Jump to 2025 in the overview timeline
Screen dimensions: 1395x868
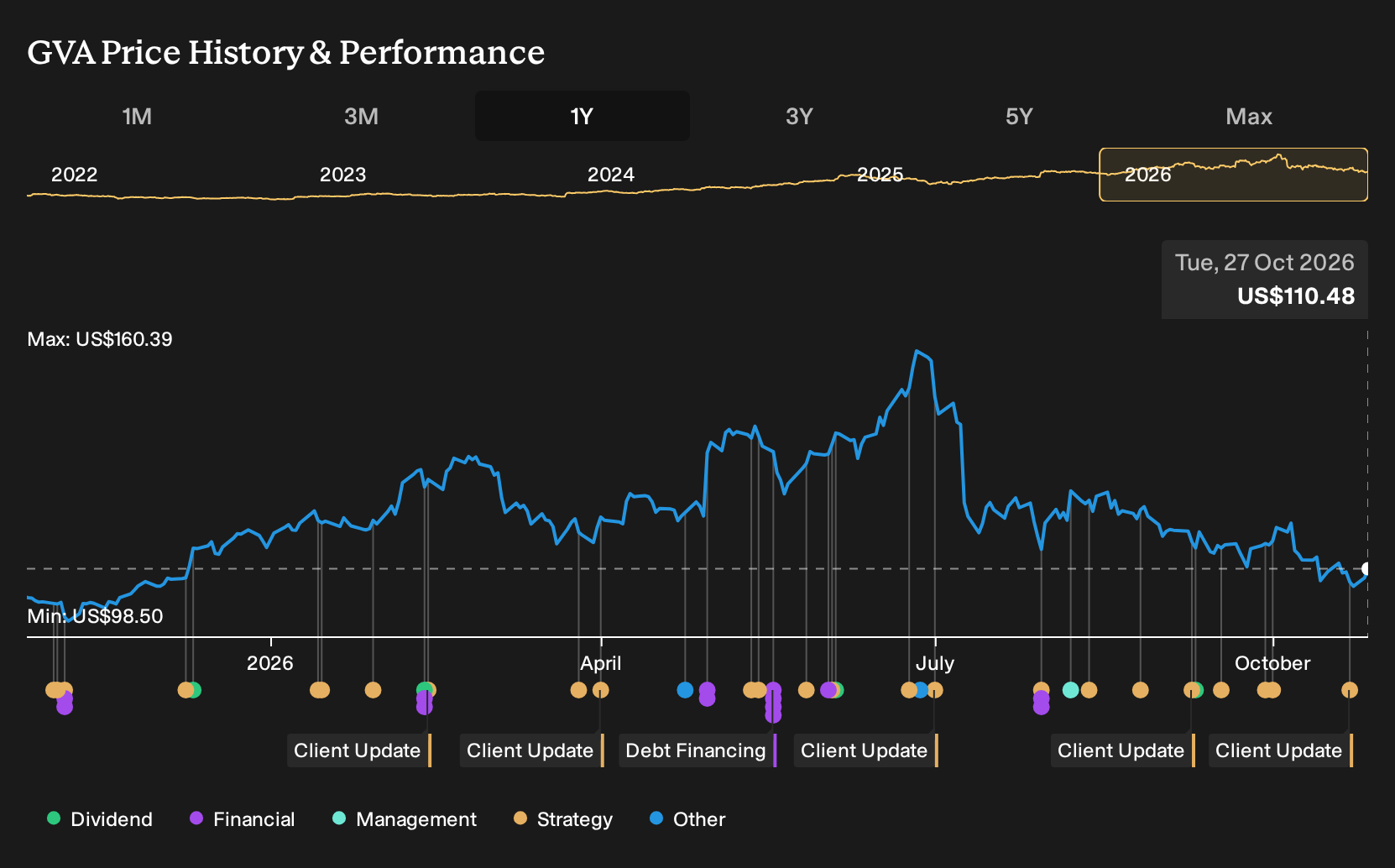tap(880, 175)
